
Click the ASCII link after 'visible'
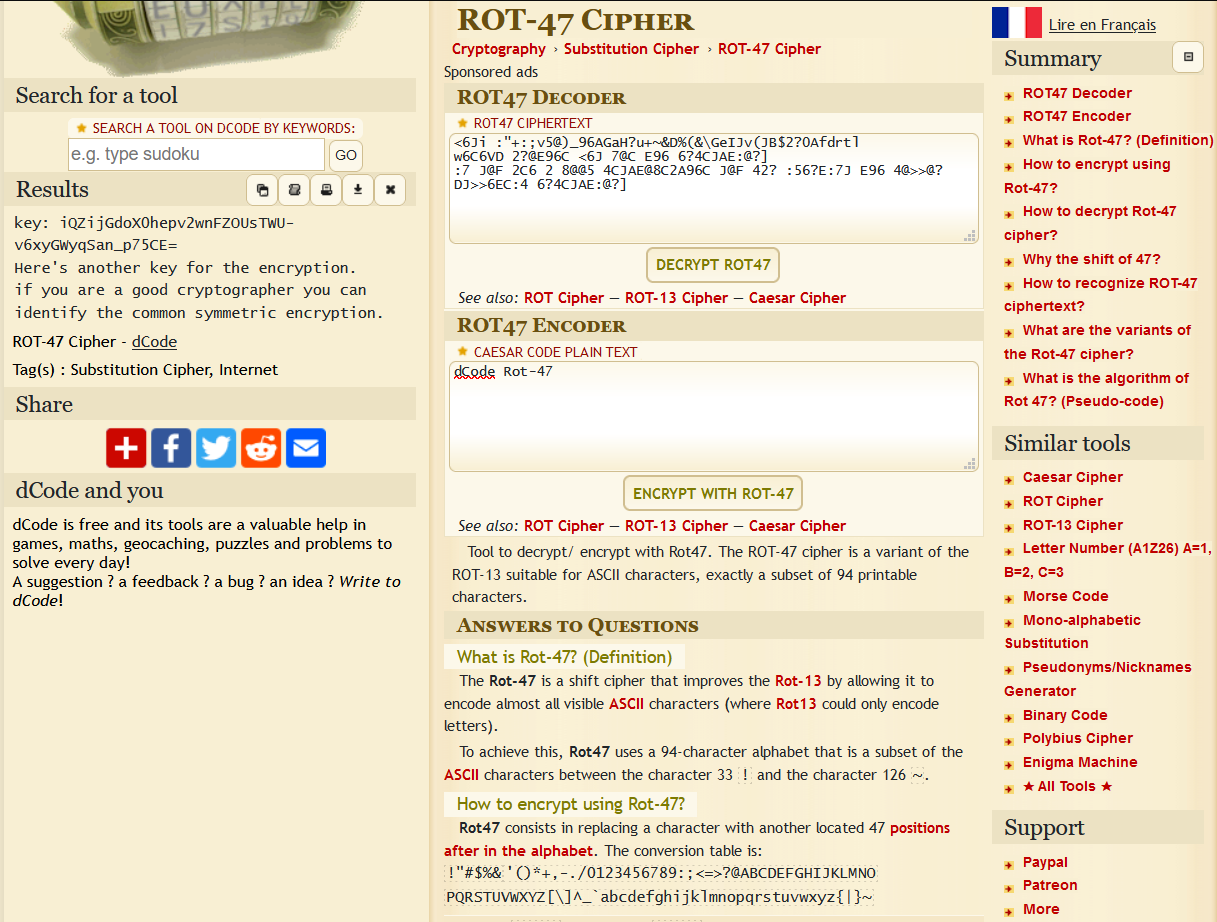coord(627,704)
